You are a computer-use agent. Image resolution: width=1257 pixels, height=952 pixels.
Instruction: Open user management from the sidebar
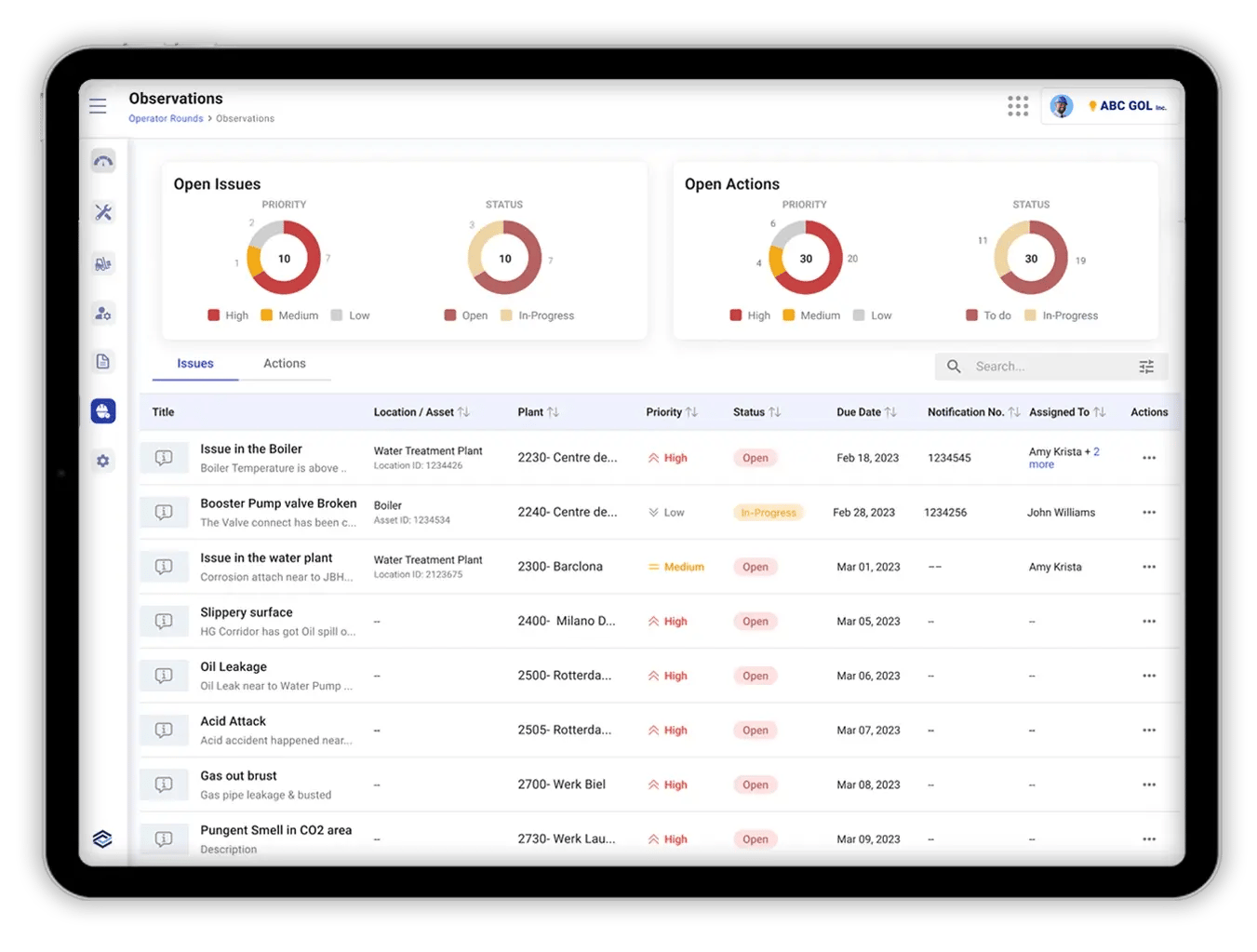tap(102, 314)
